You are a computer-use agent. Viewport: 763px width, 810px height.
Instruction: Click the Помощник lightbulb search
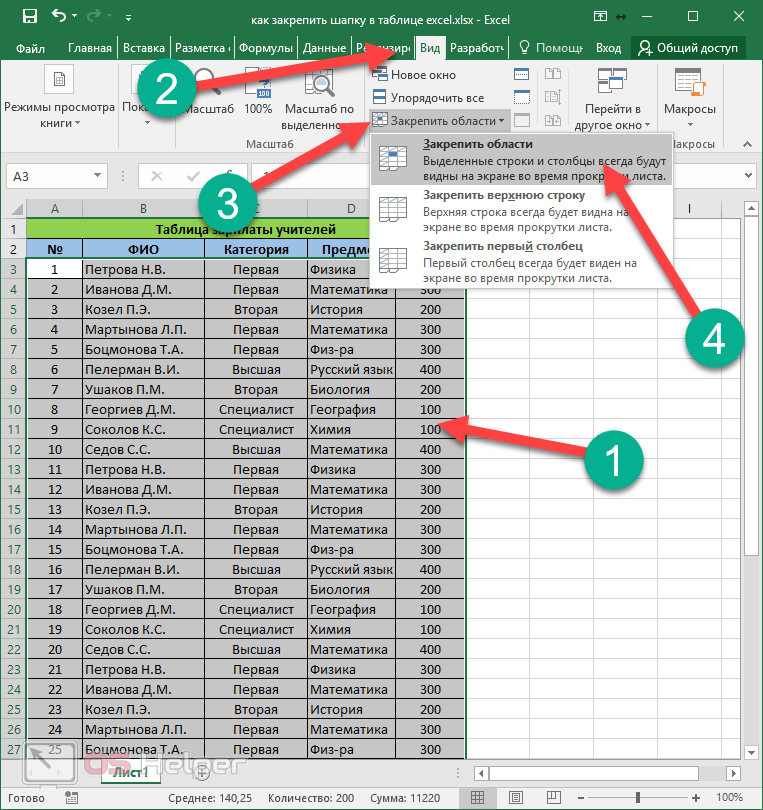pos(551,49)
